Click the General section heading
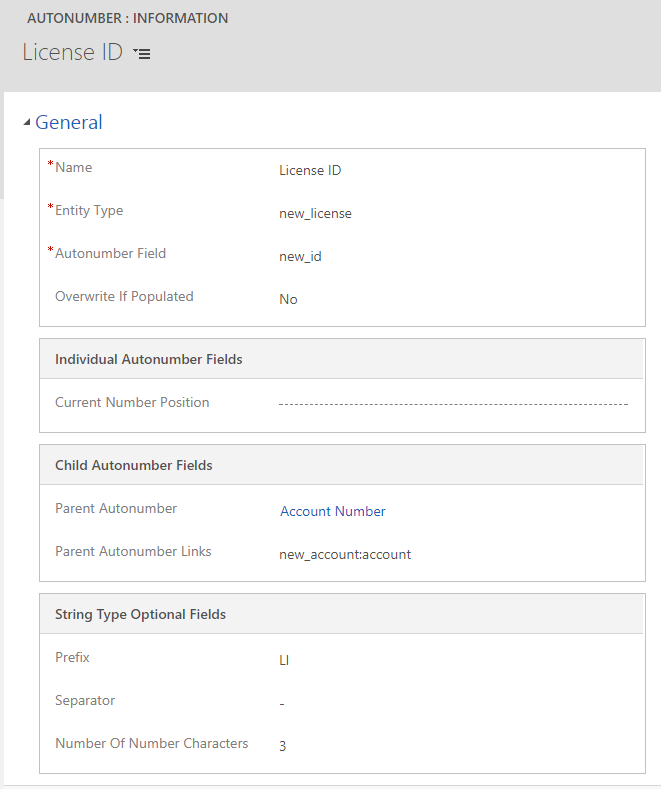Image resolution: width=661 pixels, height=789 pixels. (69, 123)
